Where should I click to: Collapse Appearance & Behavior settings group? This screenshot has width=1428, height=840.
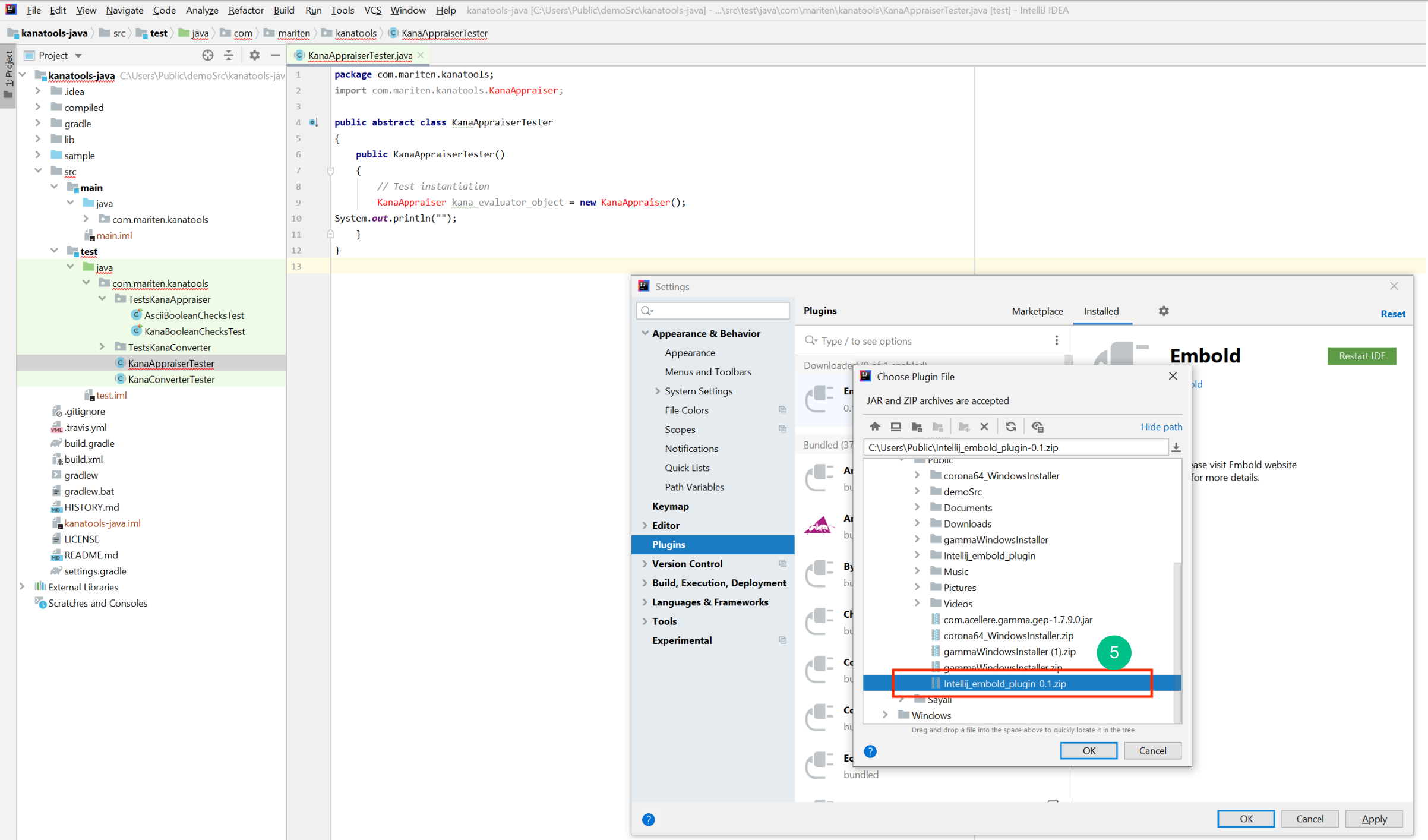coord(645,333)
